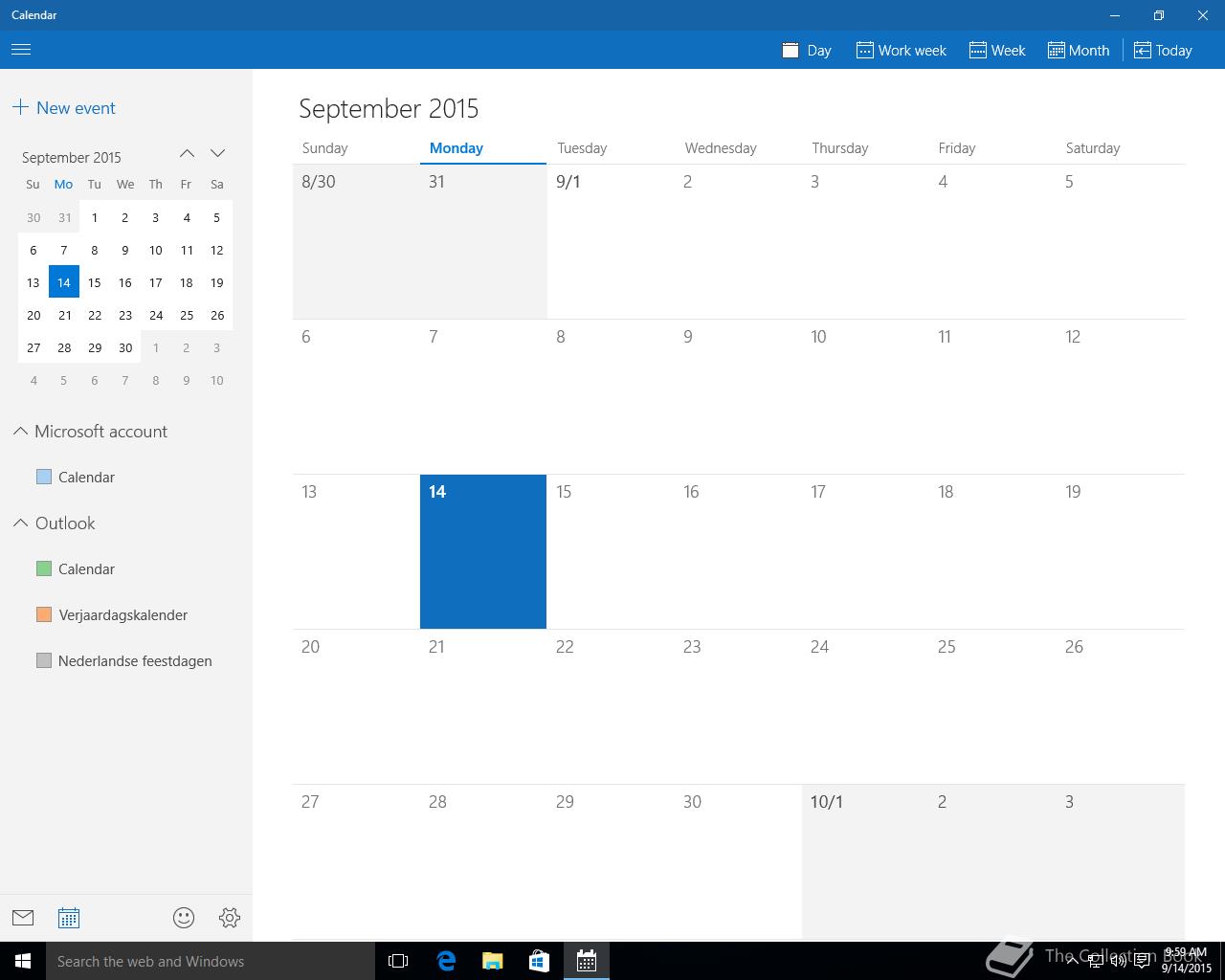Select day 22 in mini calendar
Screen dimensions: 1225x980
coord(95,315)
